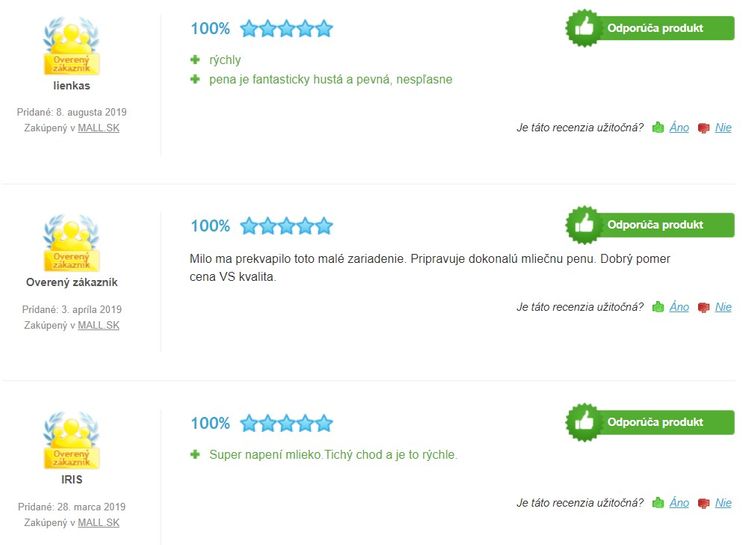Click red thumbs-down icon in IRIS review
Screen dimensions: 750x545
pyautogui.click(x=704, y=503)
